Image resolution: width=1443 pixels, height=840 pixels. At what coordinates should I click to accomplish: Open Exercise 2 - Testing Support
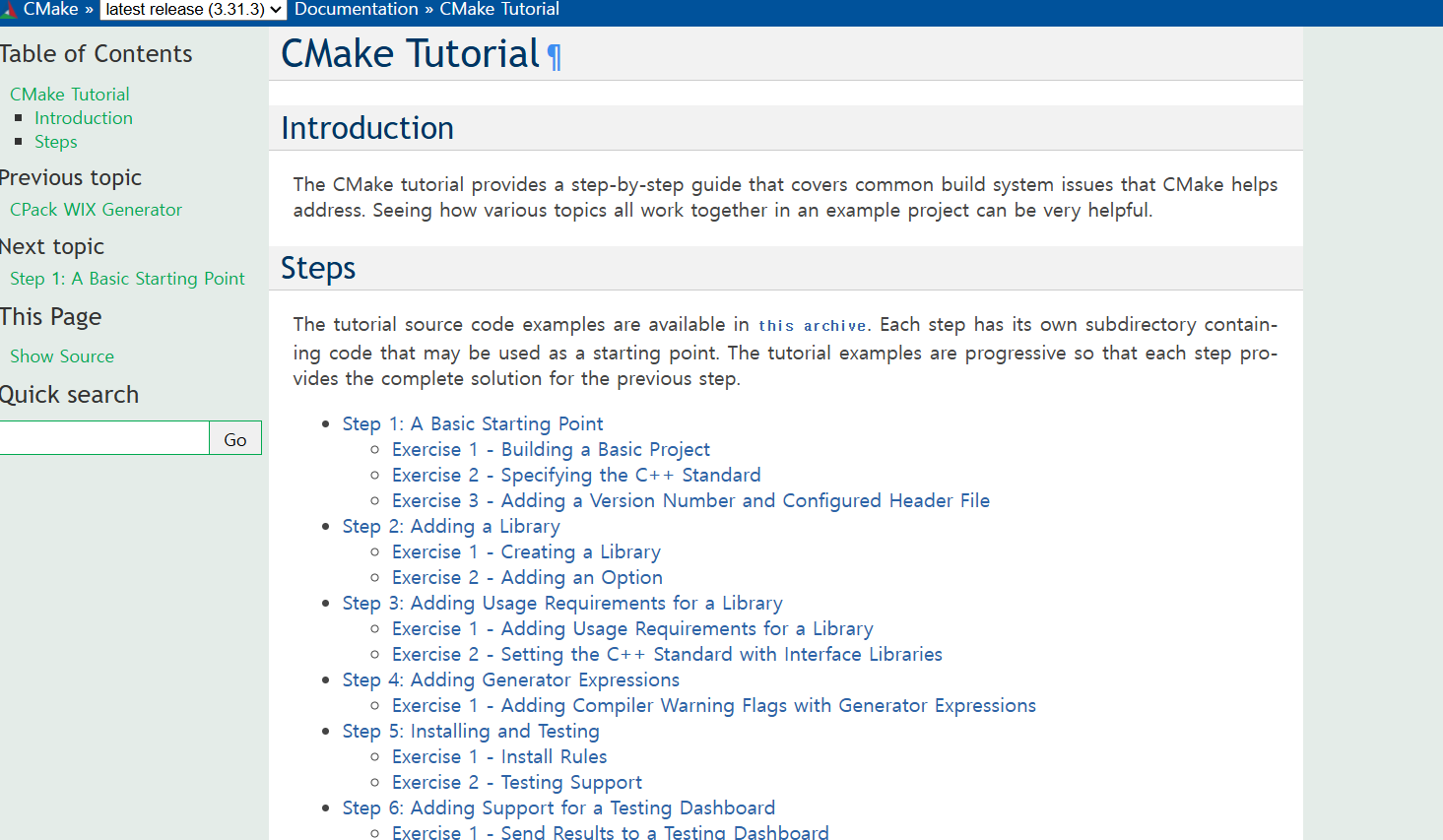[x=517, y=783]
